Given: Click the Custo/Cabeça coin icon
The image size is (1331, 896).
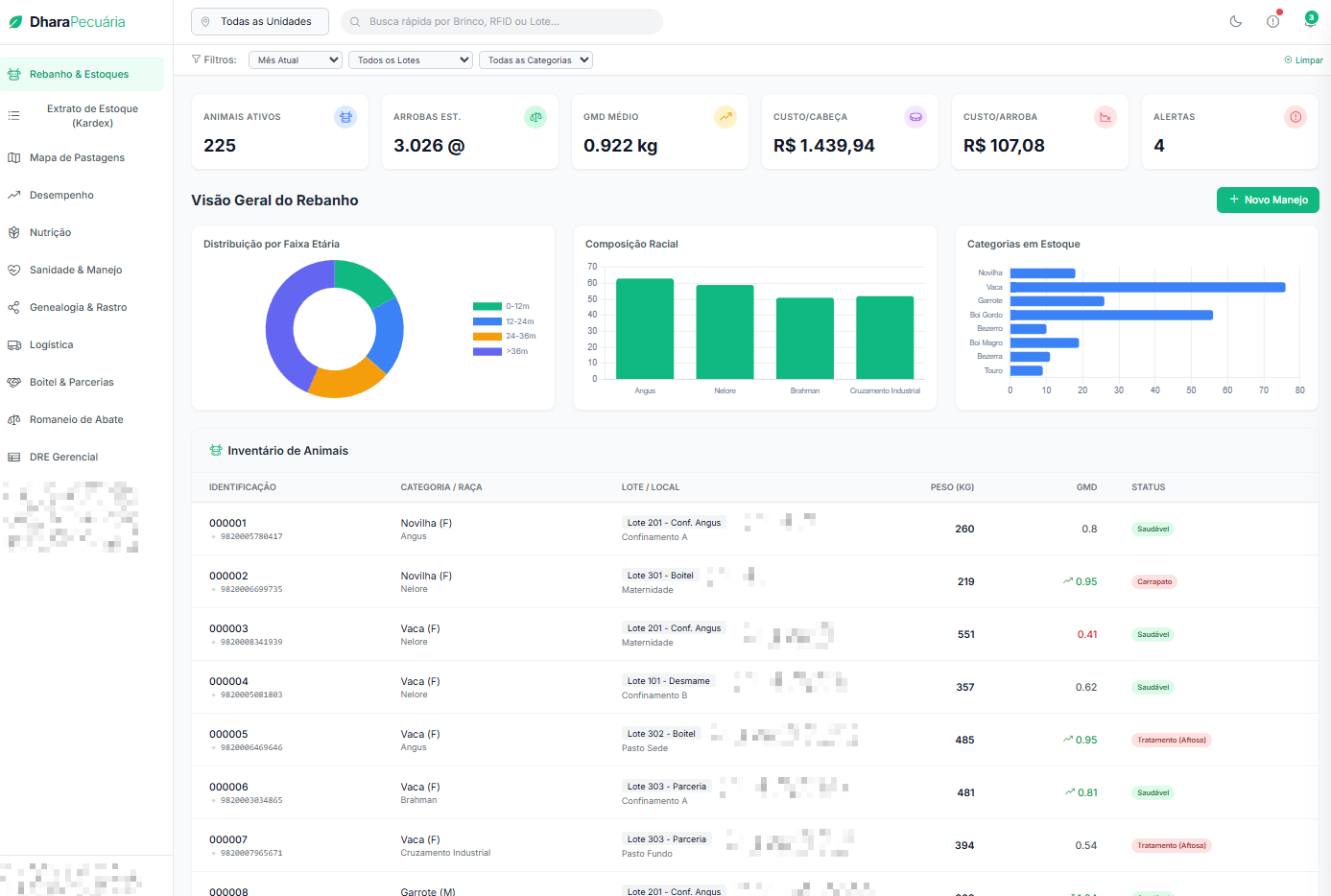Looking at the screenshot, I should coord(915,117).
